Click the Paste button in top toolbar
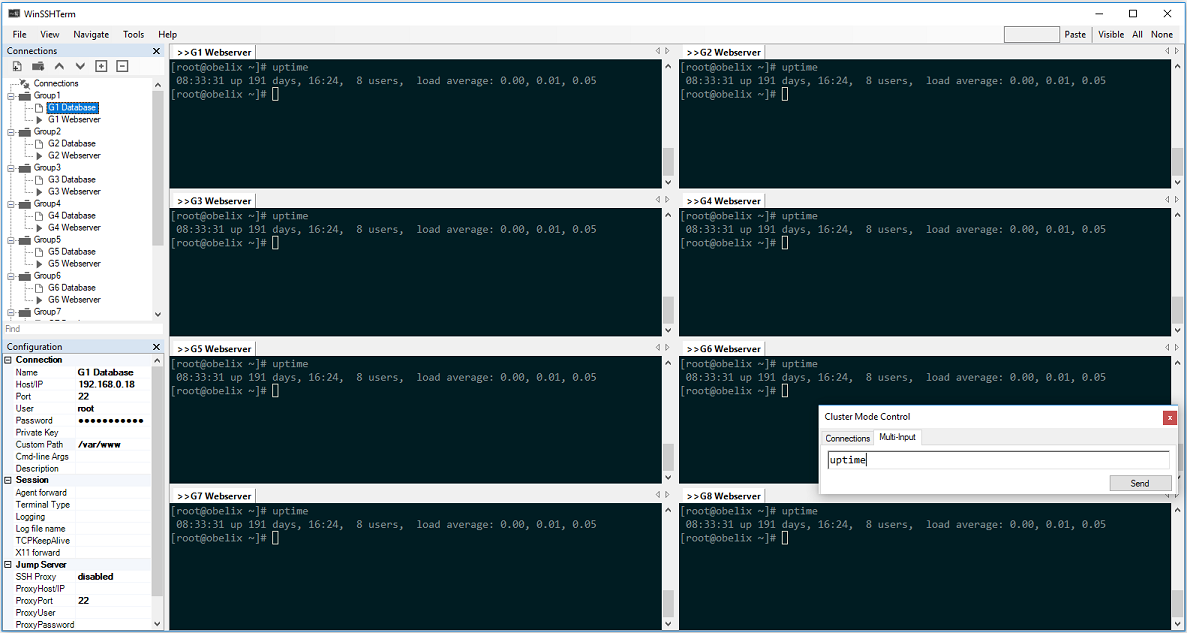This screenshot has height=633, width=1187. click(x=1075, y=34)
